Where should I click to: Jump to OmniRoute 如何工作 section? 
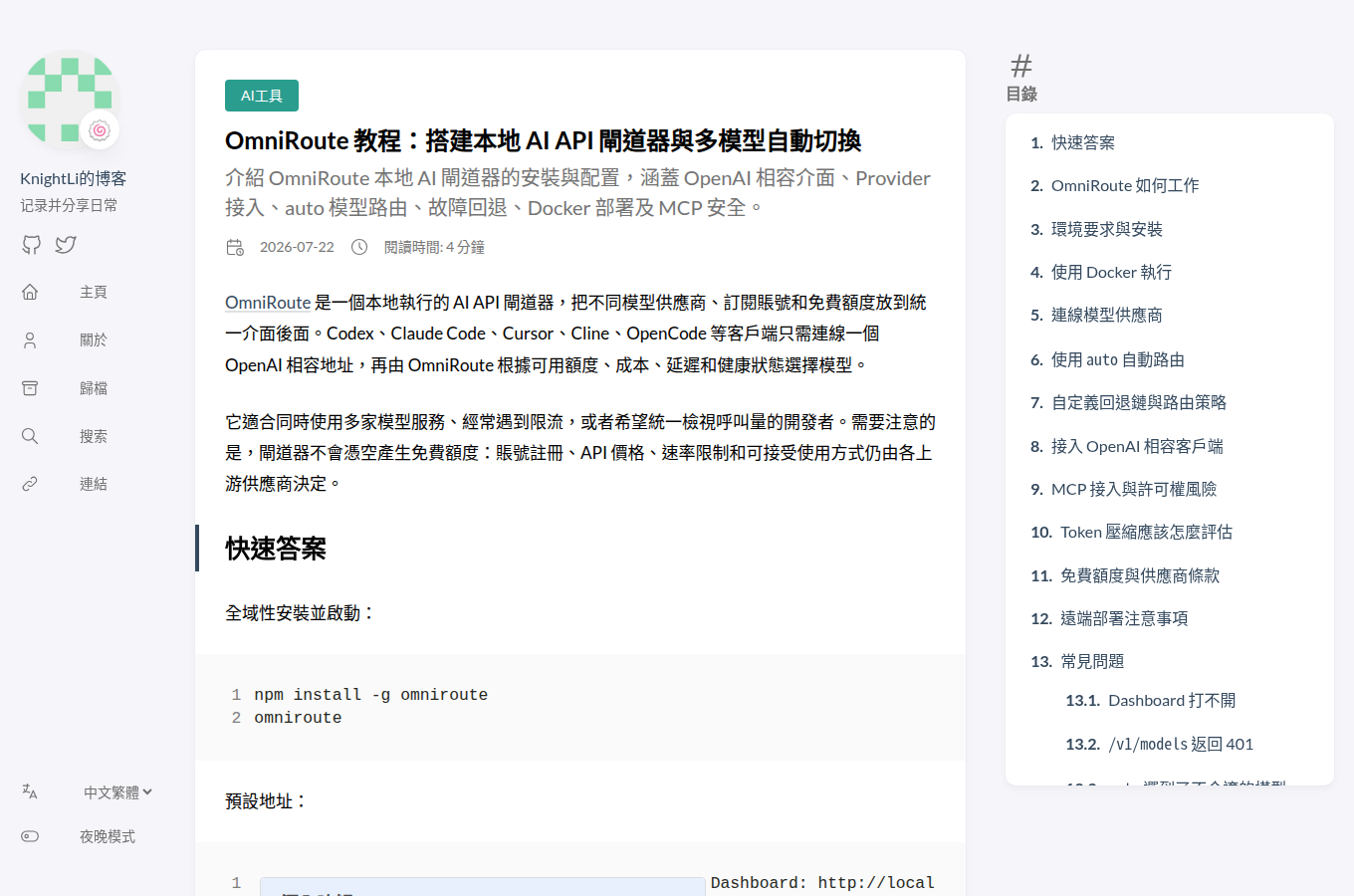pyautogui.click(x=1125, y=185)
